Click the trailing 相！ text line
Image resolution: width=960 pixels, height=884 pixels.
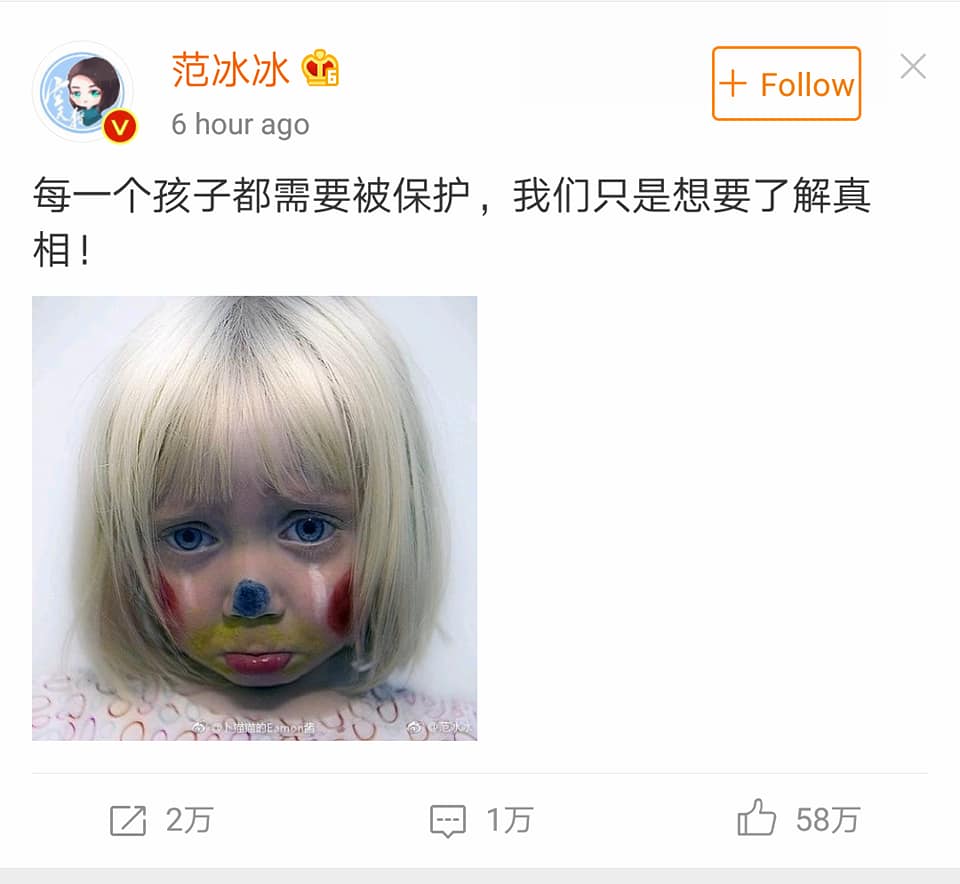tap(62, 250)
